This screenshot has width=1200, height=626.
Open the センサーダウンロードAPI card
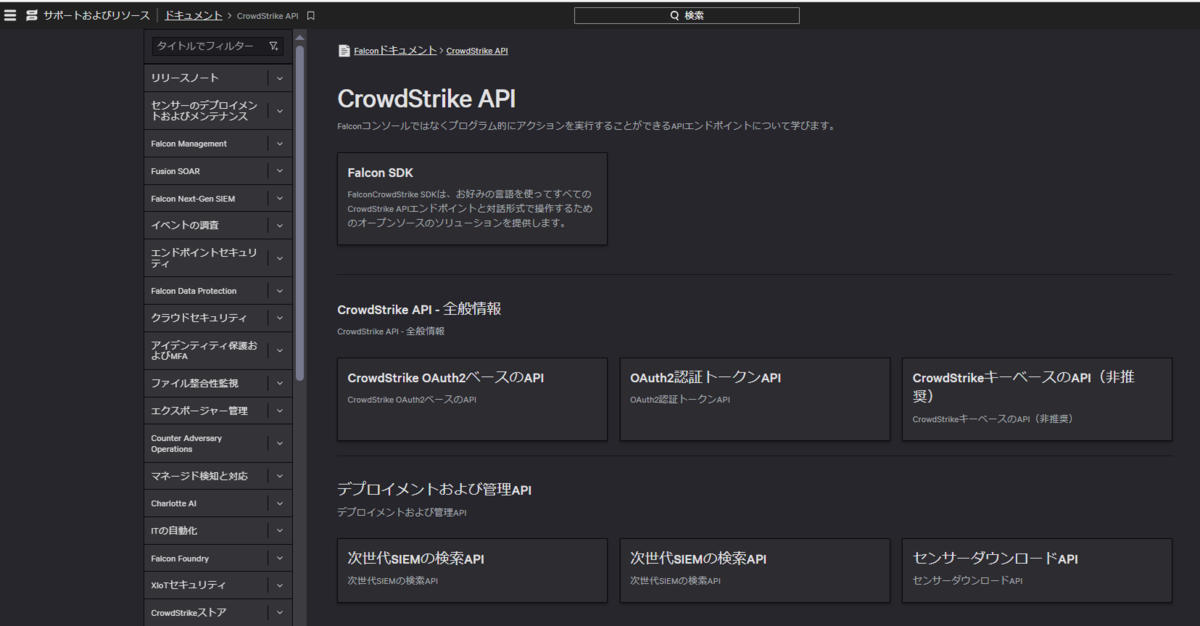click(1037, 570)
